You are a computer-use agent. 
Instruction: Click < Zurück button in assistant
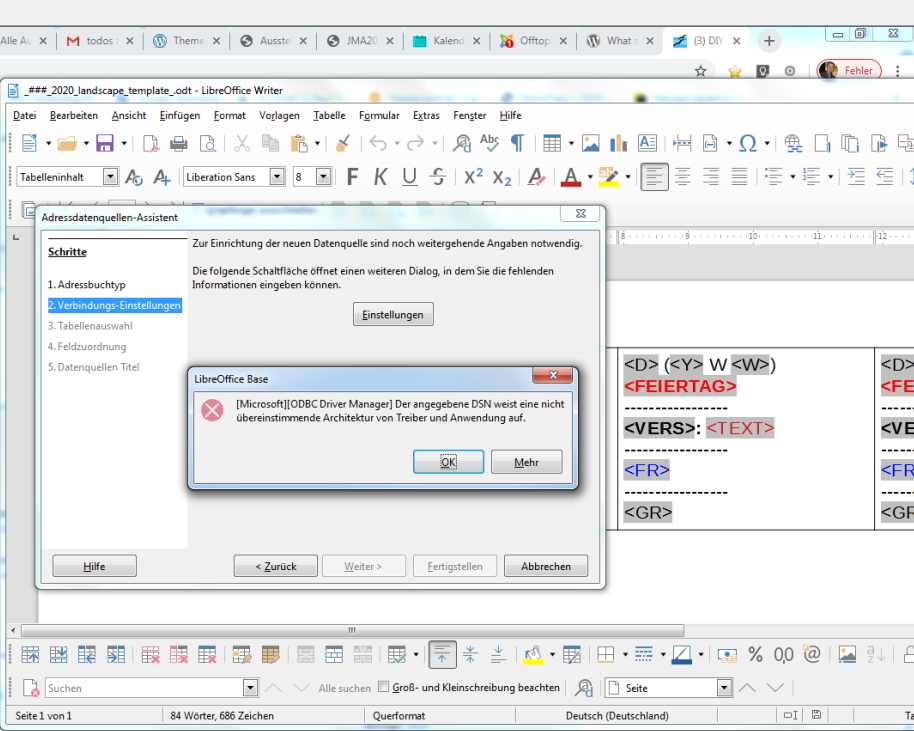click(x=276, y=566)
